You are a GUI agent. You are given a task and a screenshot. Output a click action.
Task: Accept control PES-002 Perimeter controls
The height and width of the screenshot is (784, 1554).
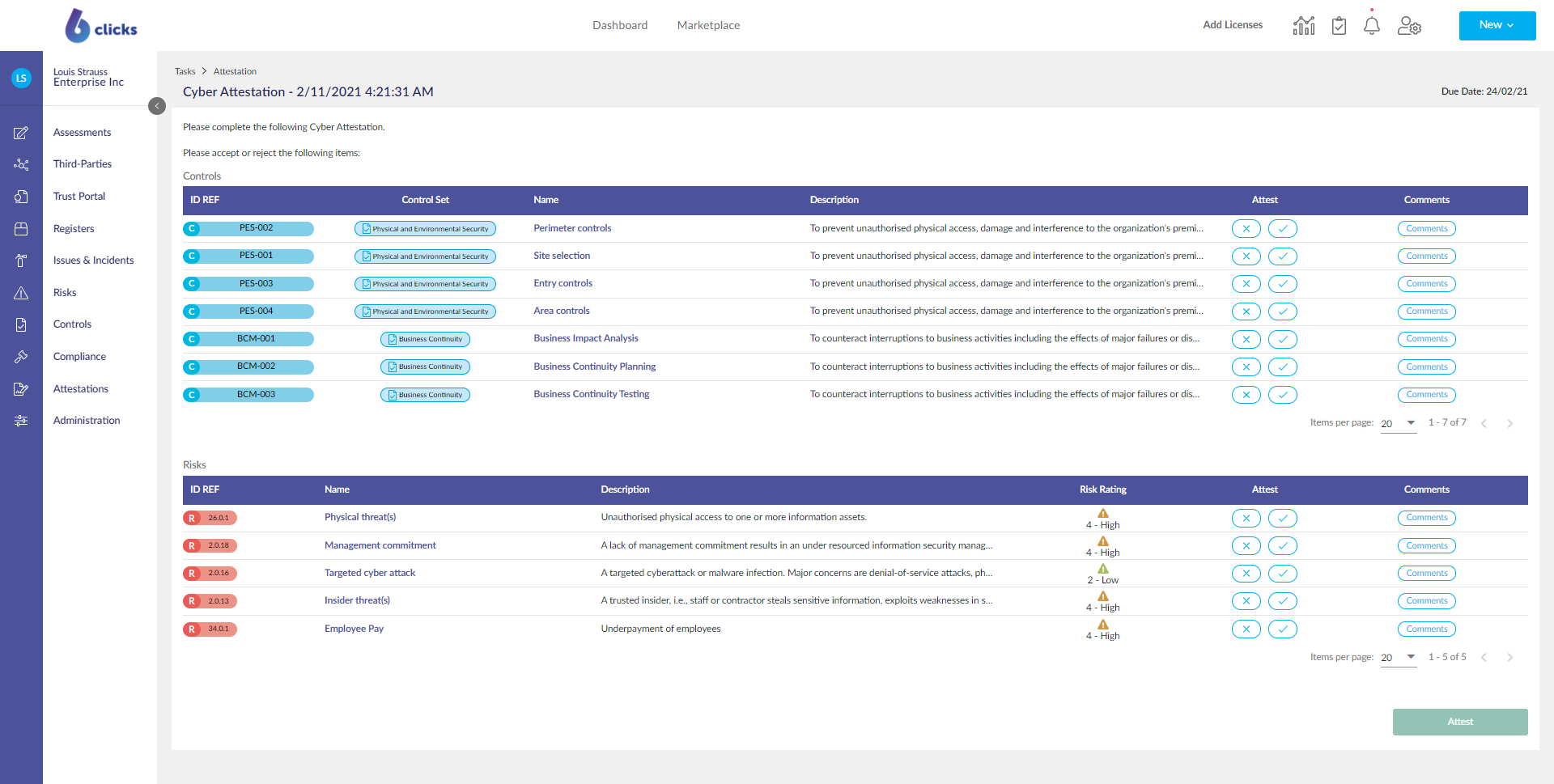[1283, 229]
